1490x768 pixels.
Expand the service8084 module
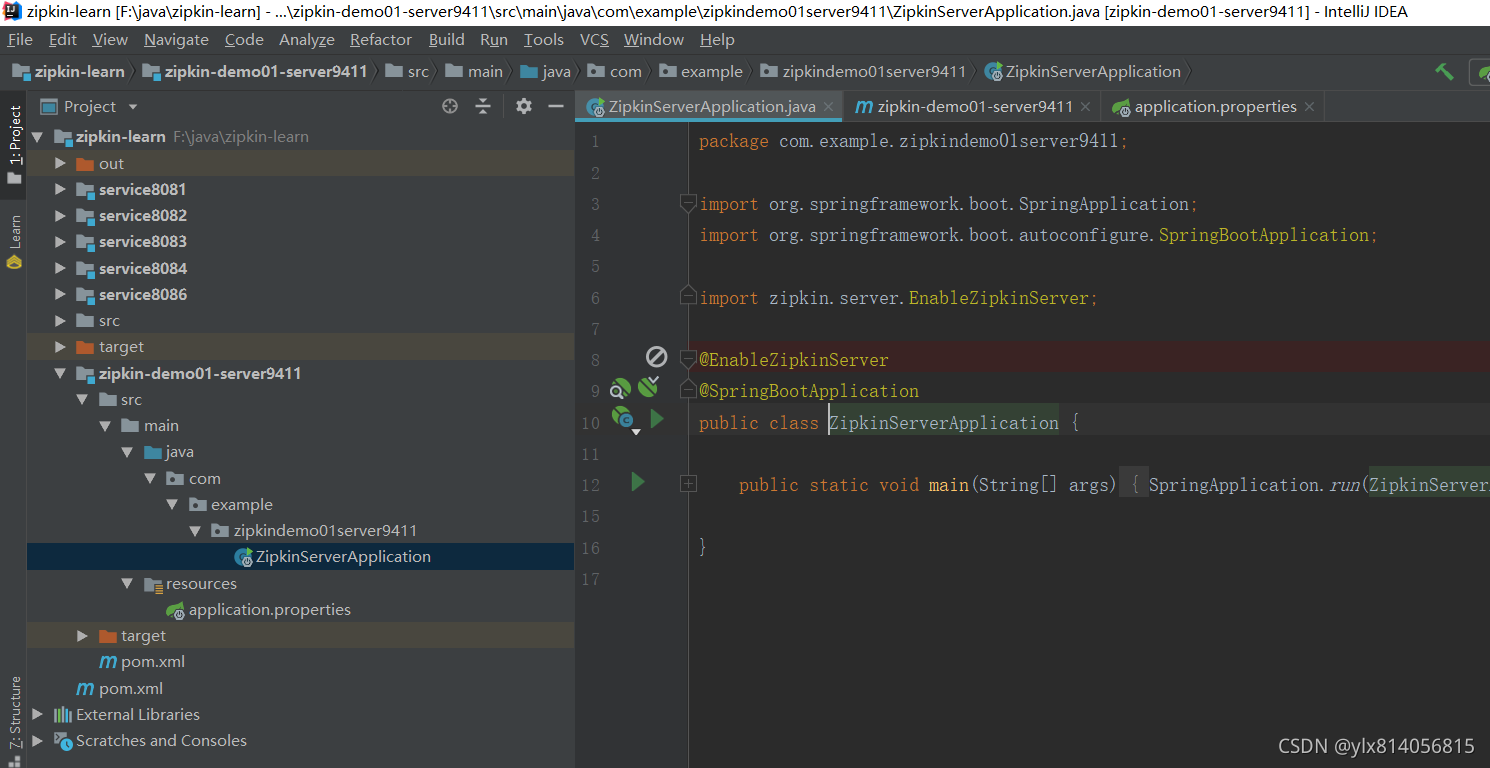(60, 268)
